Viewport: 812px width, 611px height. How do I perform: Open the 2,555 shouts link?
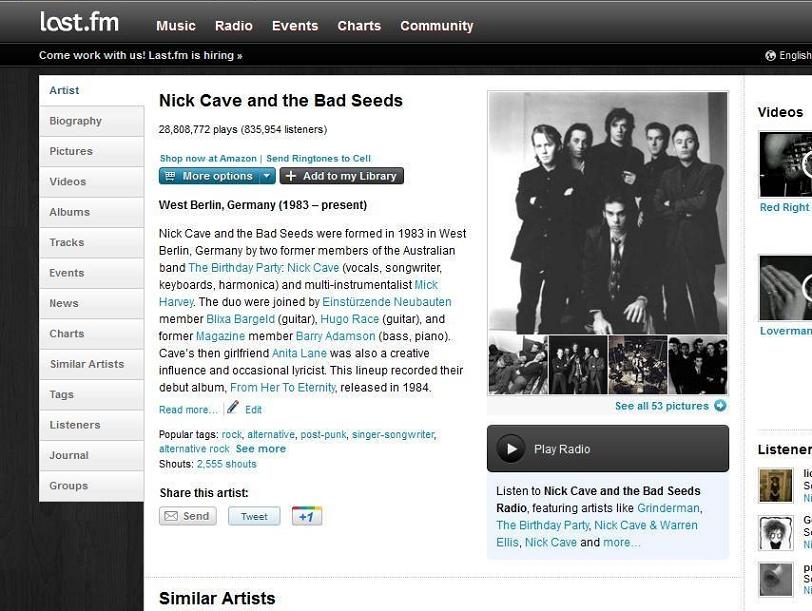pyautogui.click(x=226, y=464)
